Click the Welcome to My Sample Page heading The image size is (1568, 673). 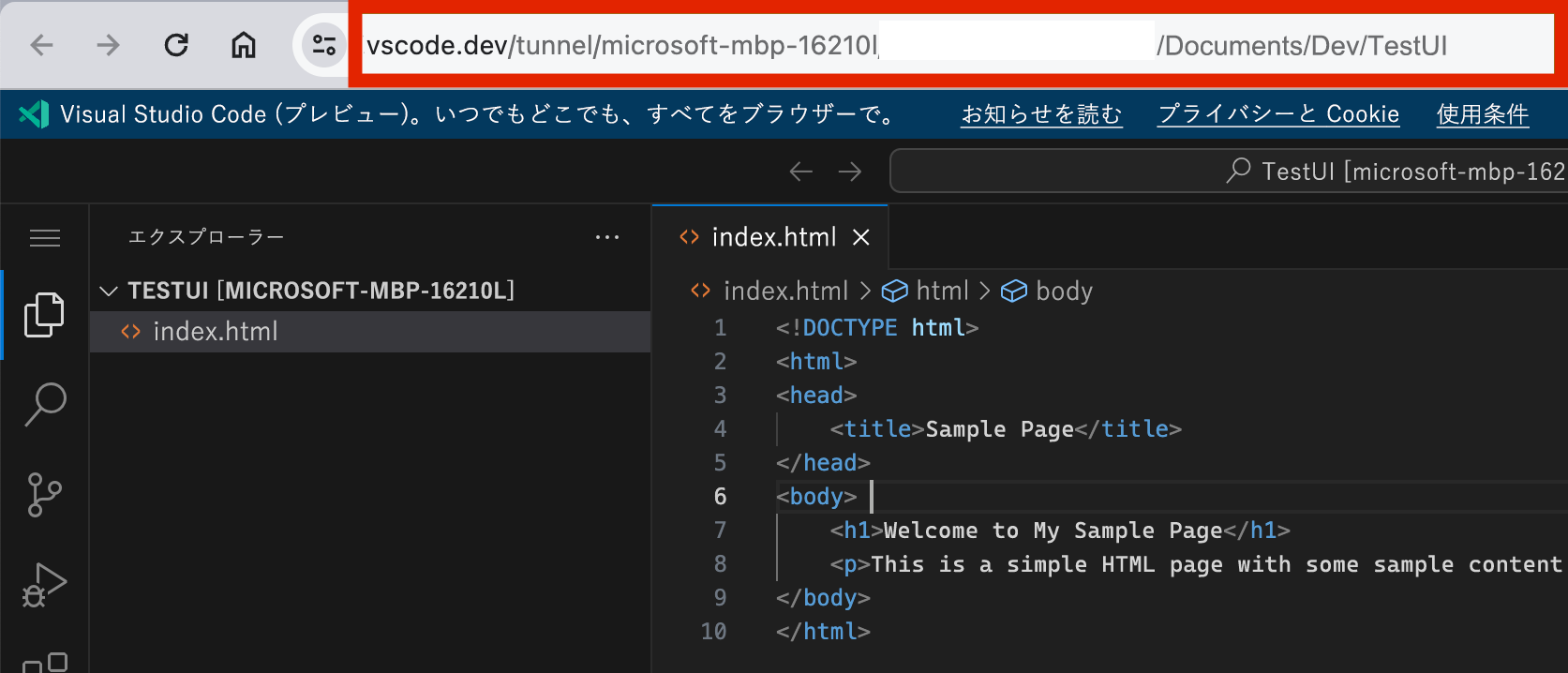(1053, 531)
